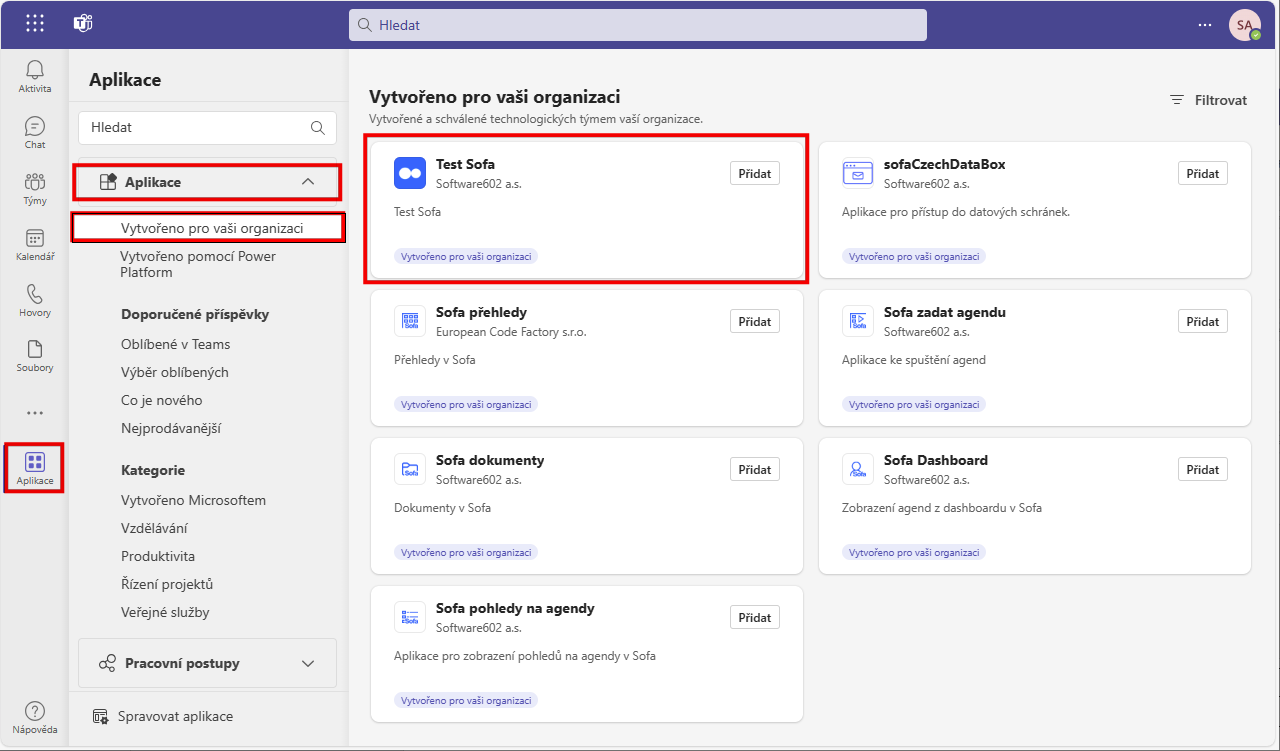Add the Test Sofa app
The width and height of the screenshot is (1280, 751).
[x=755, y=173]
